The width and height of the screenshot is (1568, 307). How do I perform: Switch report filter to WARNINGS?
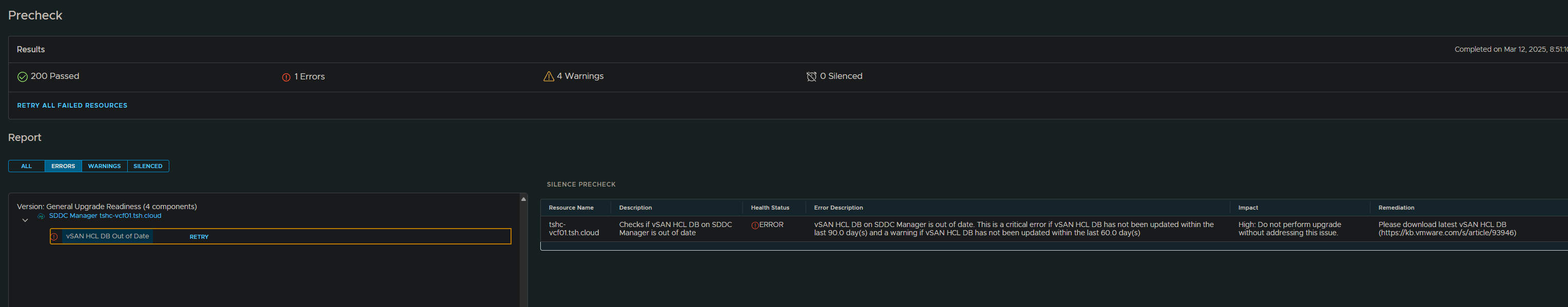(104, 166)
